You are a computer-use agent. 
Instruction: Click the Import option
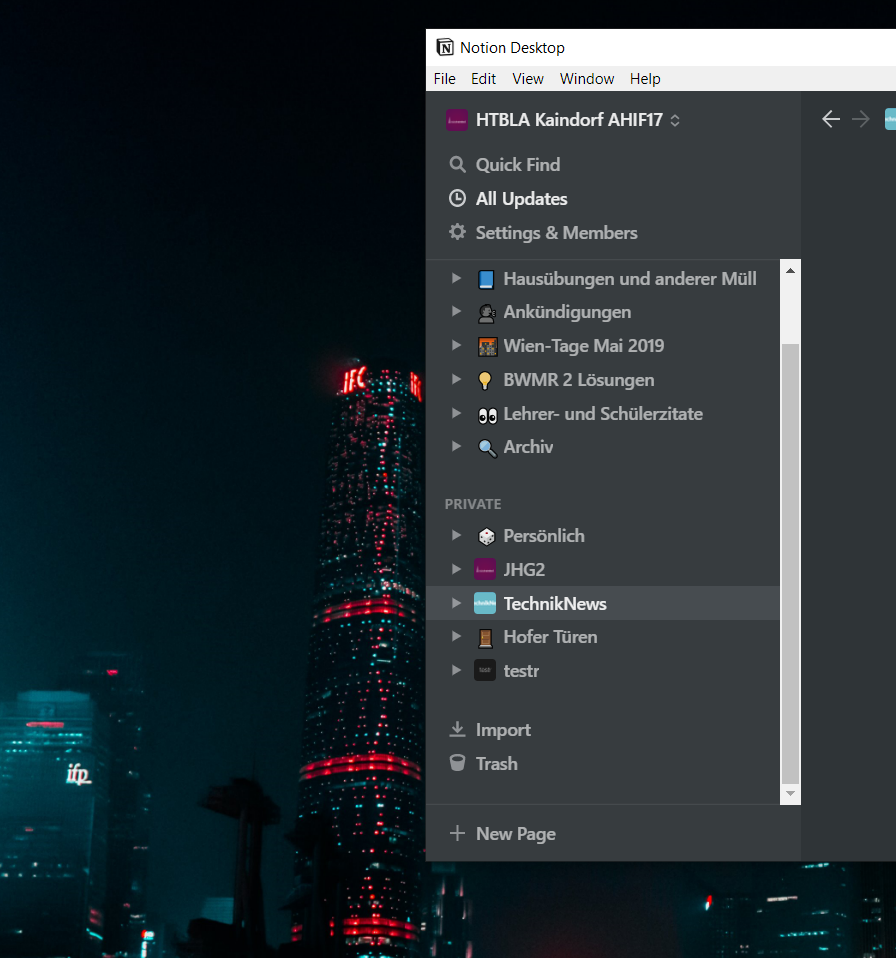coord(503,729)
